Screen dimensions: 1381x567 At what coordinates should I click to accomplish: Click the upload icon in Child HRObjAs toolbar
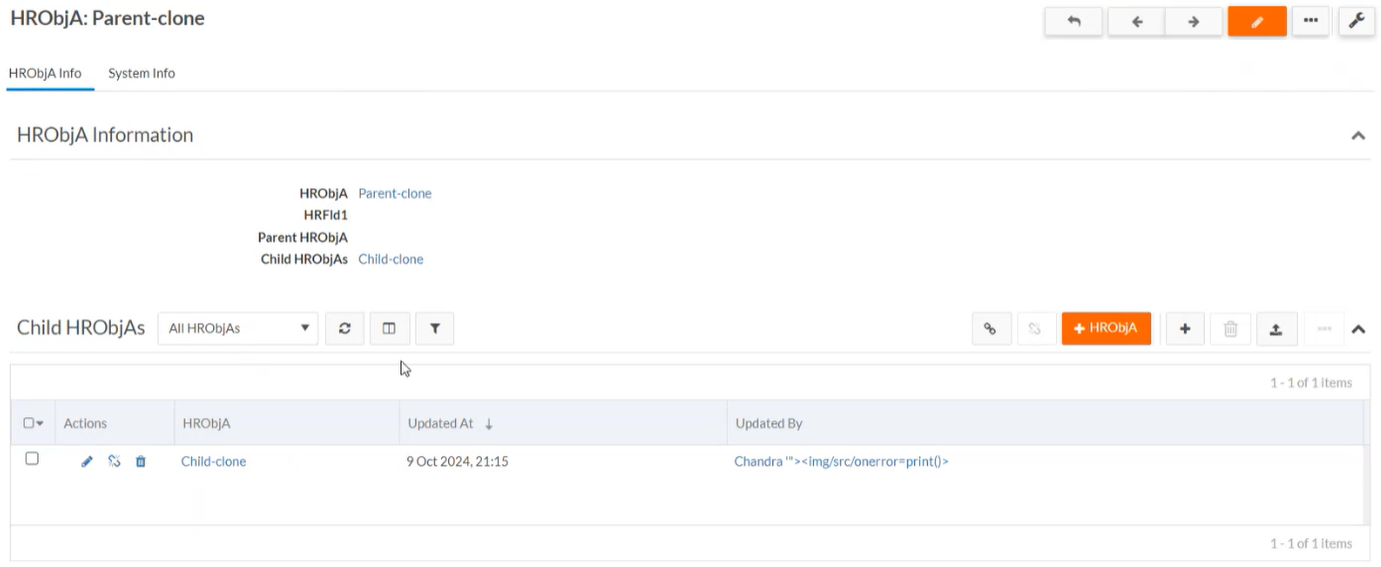click(1276, 328)
